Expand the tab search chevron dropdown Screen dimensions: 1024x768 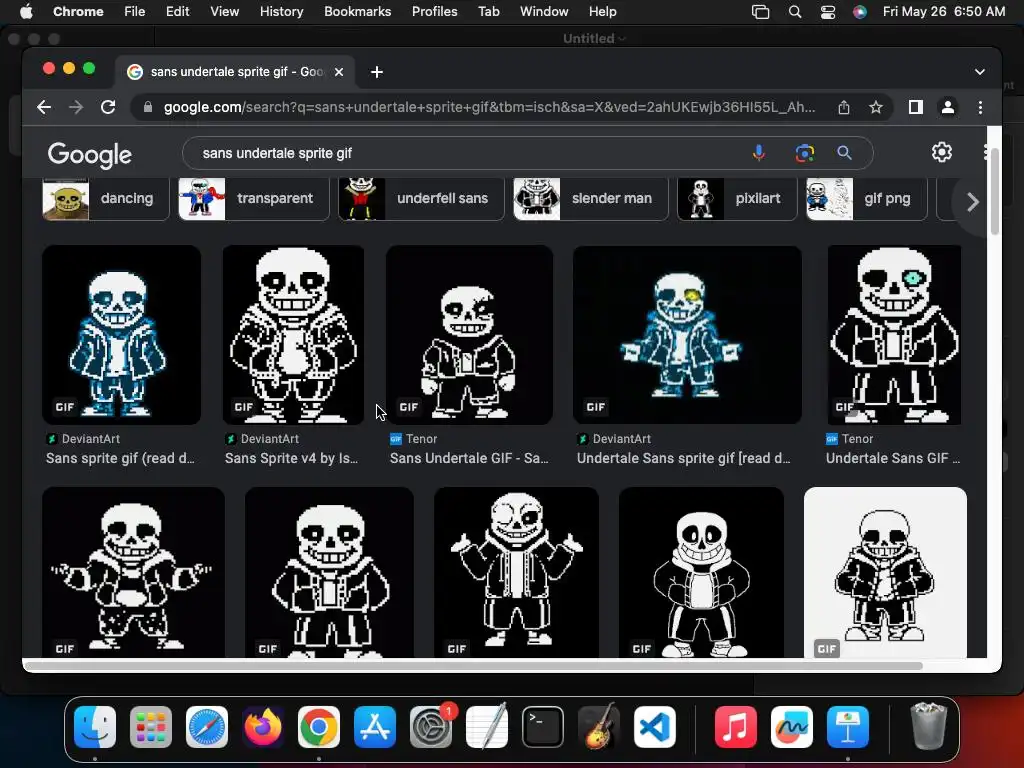980,72
